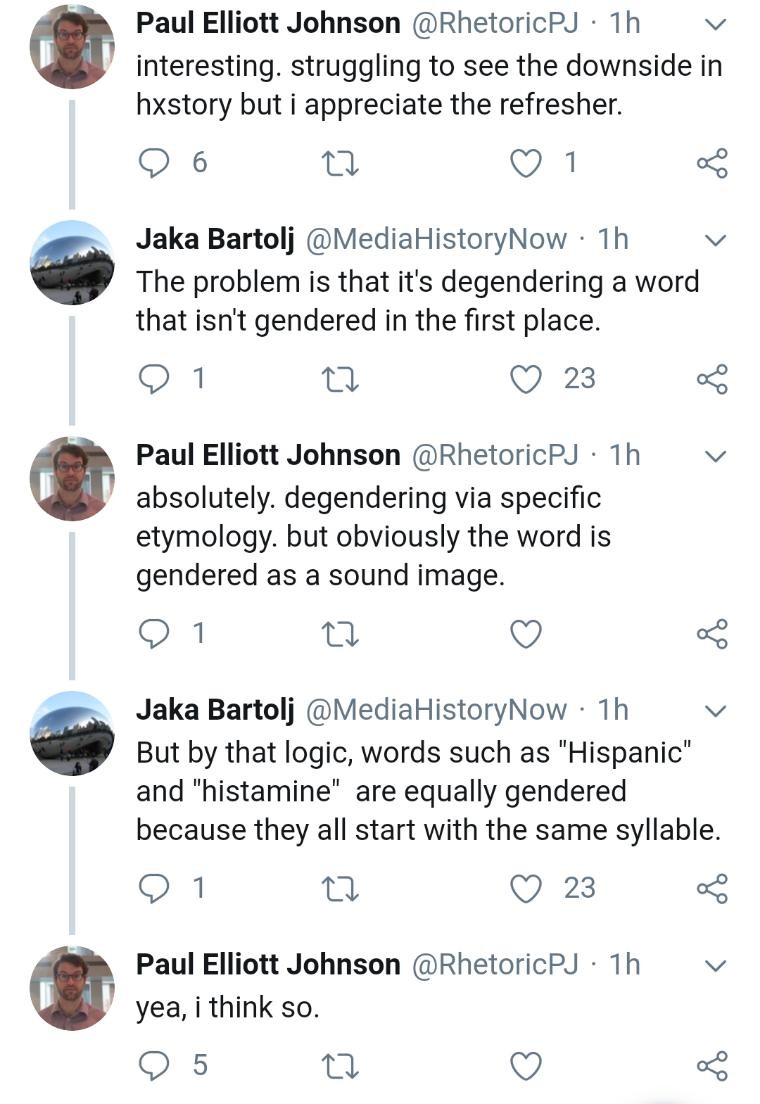Open Paul Elliott Johnson's name on the "yea, i think so" tweet
This screenshot has height=1104, width=760.
(268, 964)
